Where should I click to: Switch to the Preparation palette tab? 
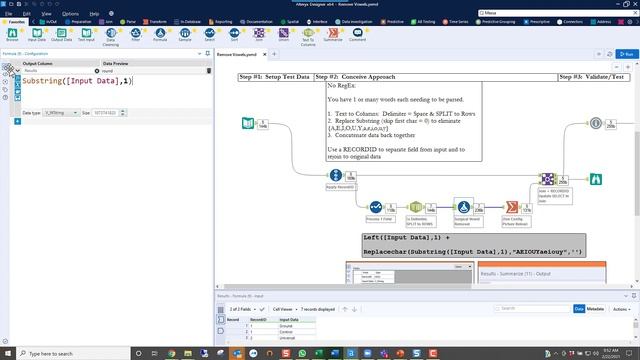tap(78, 22)
